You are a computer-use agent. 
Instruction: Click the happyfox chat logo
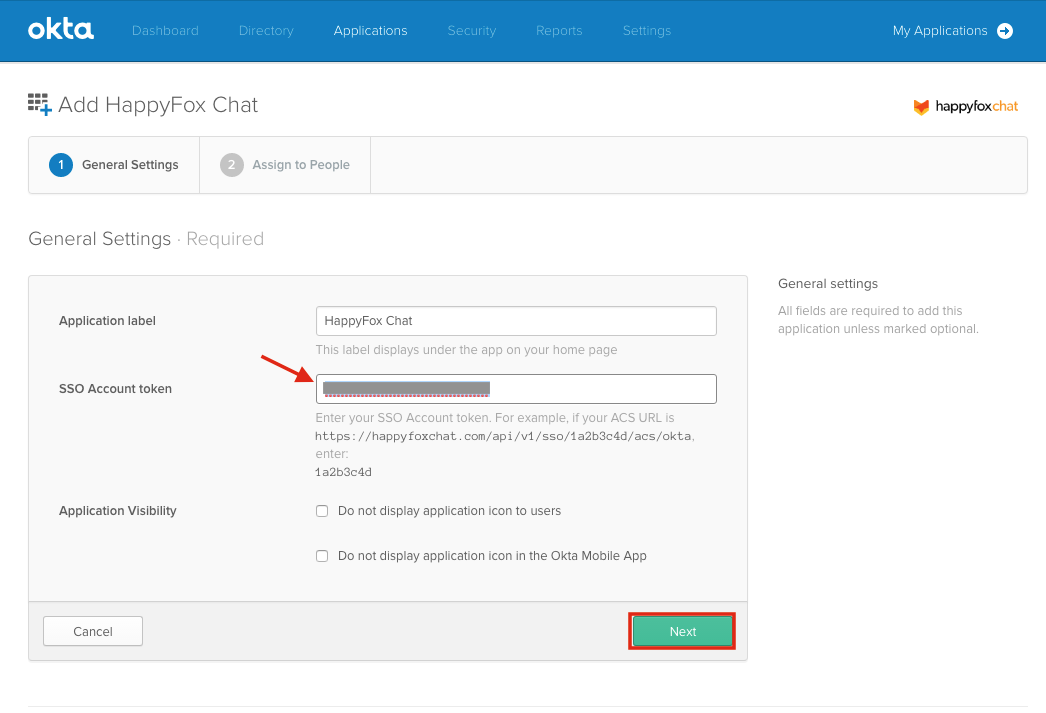point(964,107)
